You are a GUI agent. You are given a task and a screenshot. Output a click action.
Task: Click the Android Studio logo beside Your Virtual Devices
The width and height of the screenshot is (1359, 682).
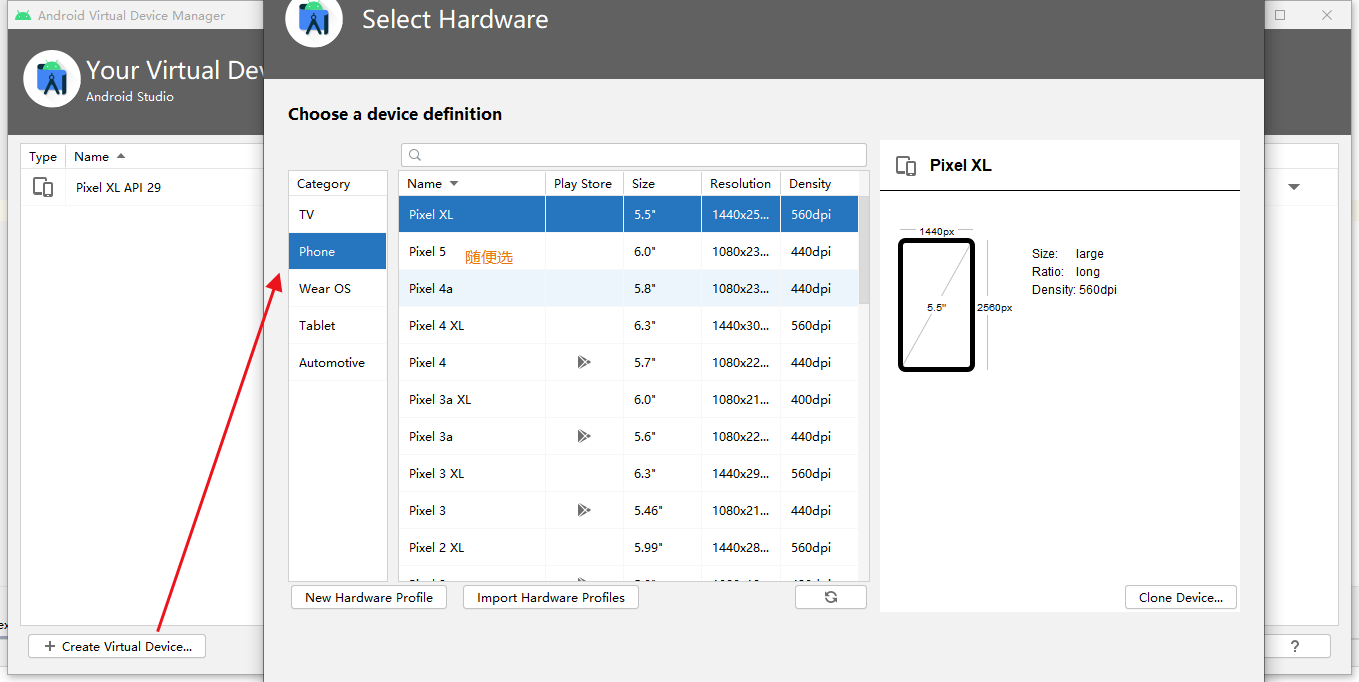click(x=52, y=79)
